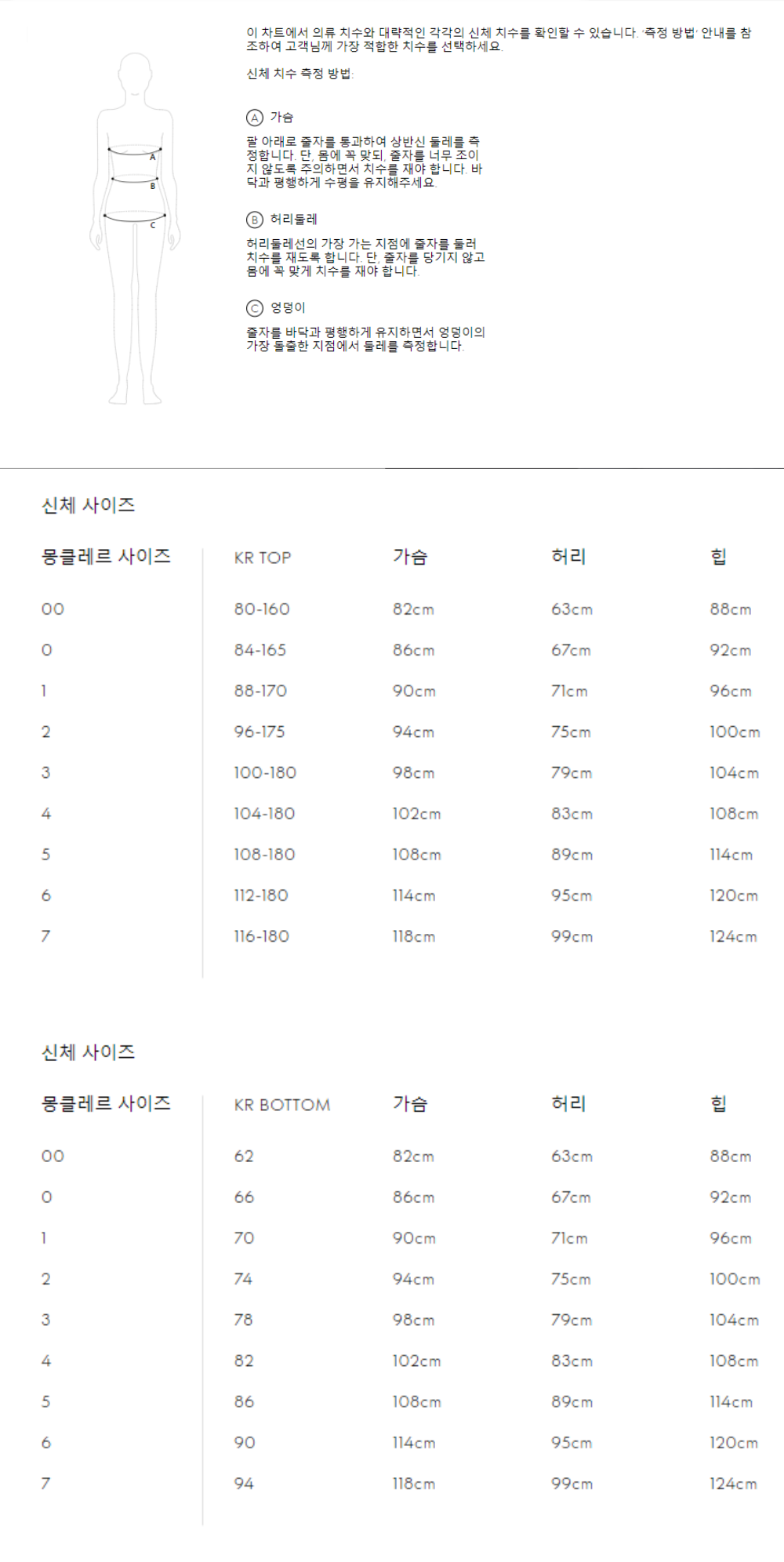Click the KR TOP column header

(x=263, y=558)
